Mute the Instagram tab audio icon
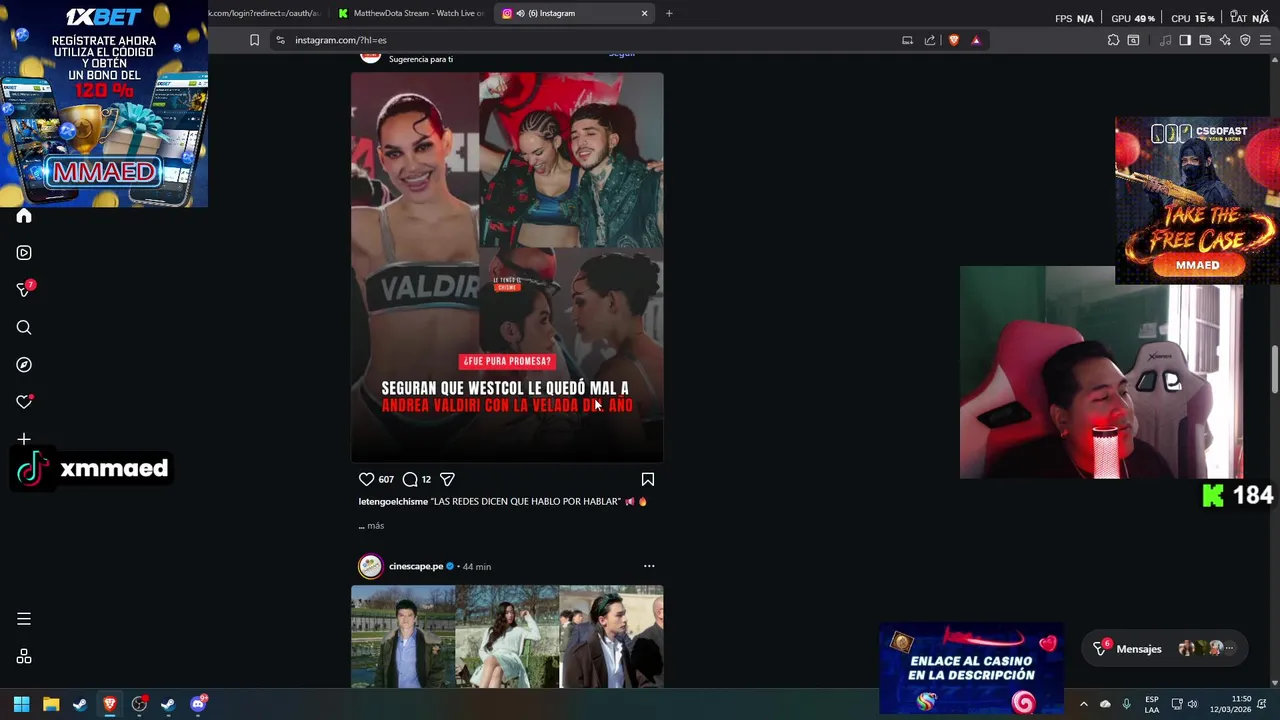This screenshot has height=720, width=1280. point(520,13)
